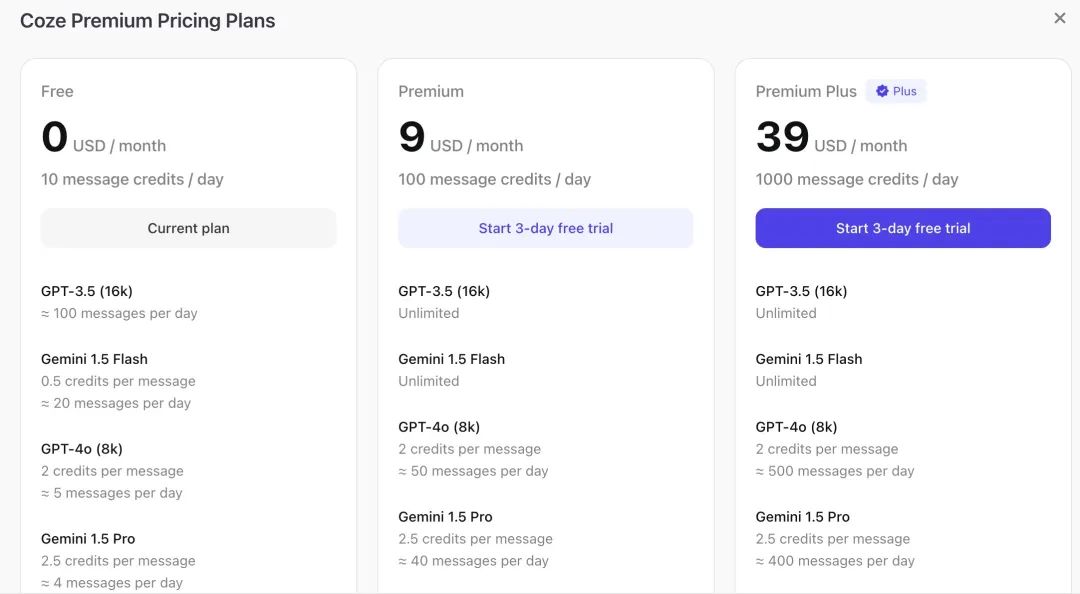Click the 39 USD / month price
Screen dimensions: 1080x594
831,139
